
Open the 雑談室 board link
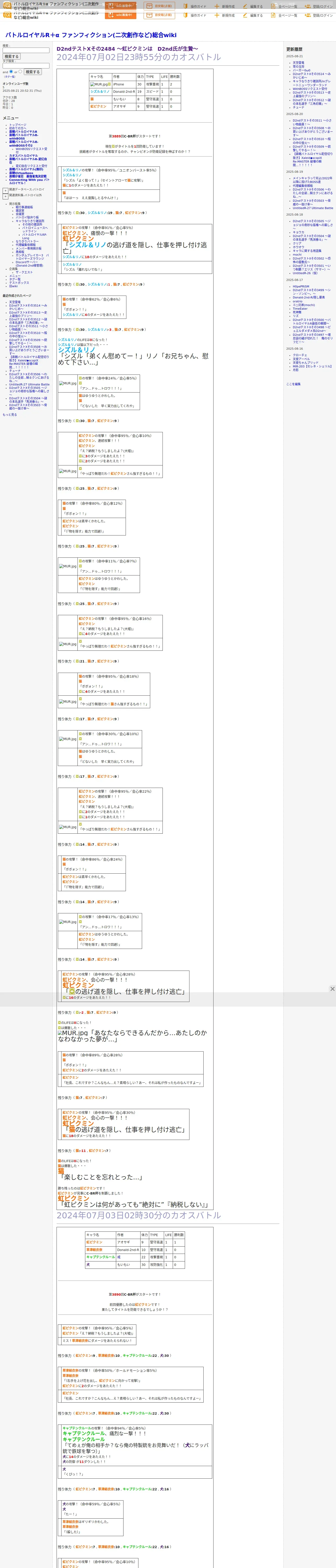click(20, 211)
